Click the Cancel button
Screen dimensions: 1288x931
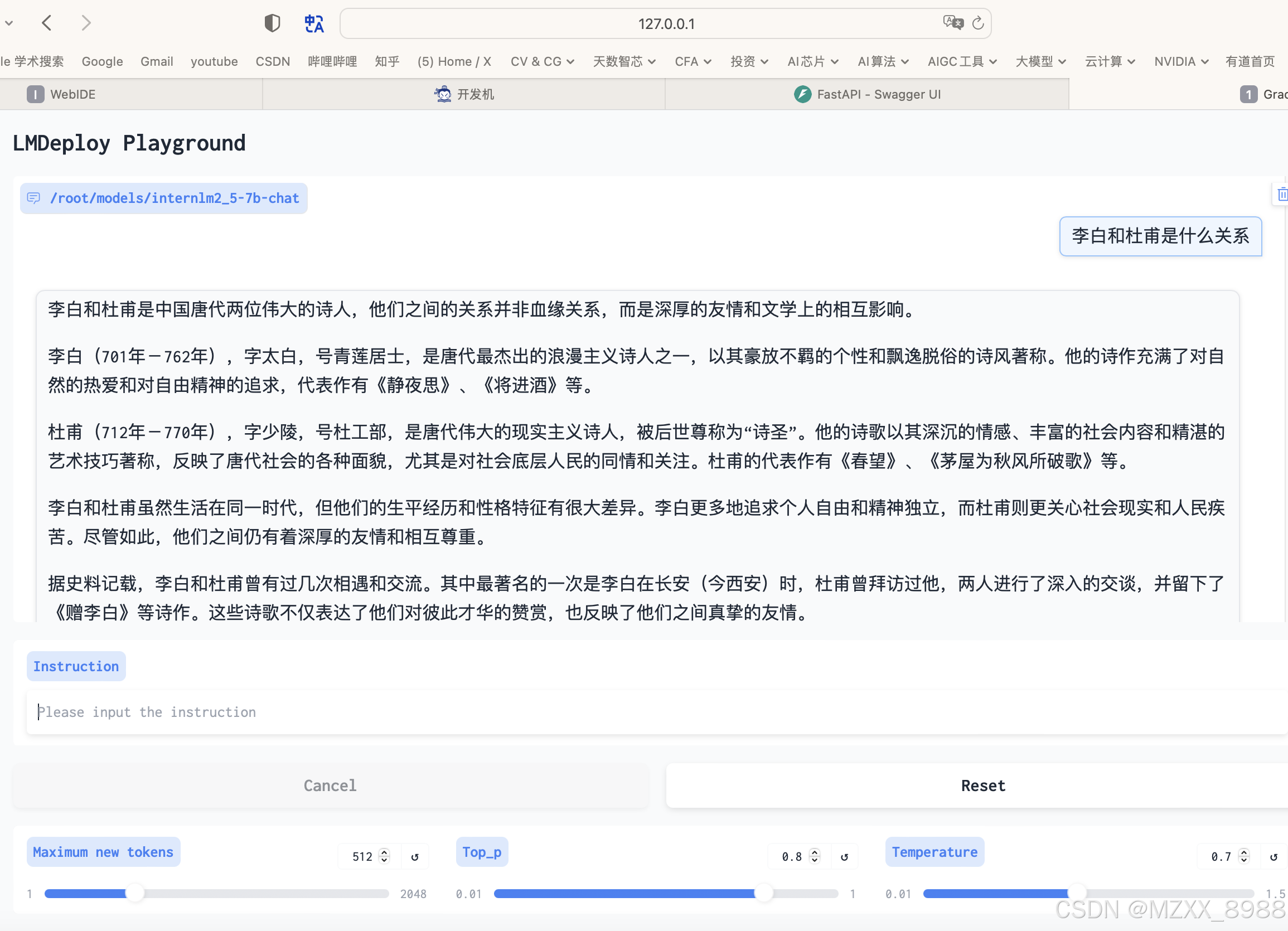(330, 785)
